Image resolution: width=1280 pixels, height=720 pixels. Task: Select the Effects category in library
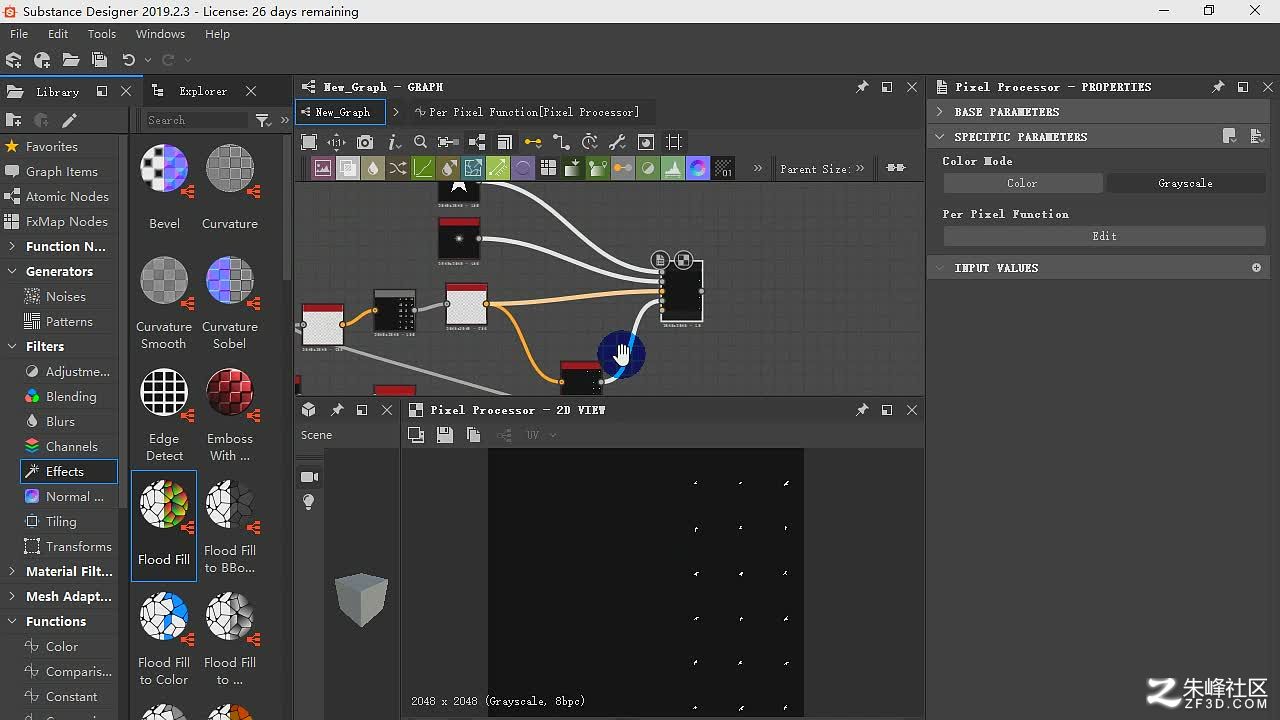point(68,471)
